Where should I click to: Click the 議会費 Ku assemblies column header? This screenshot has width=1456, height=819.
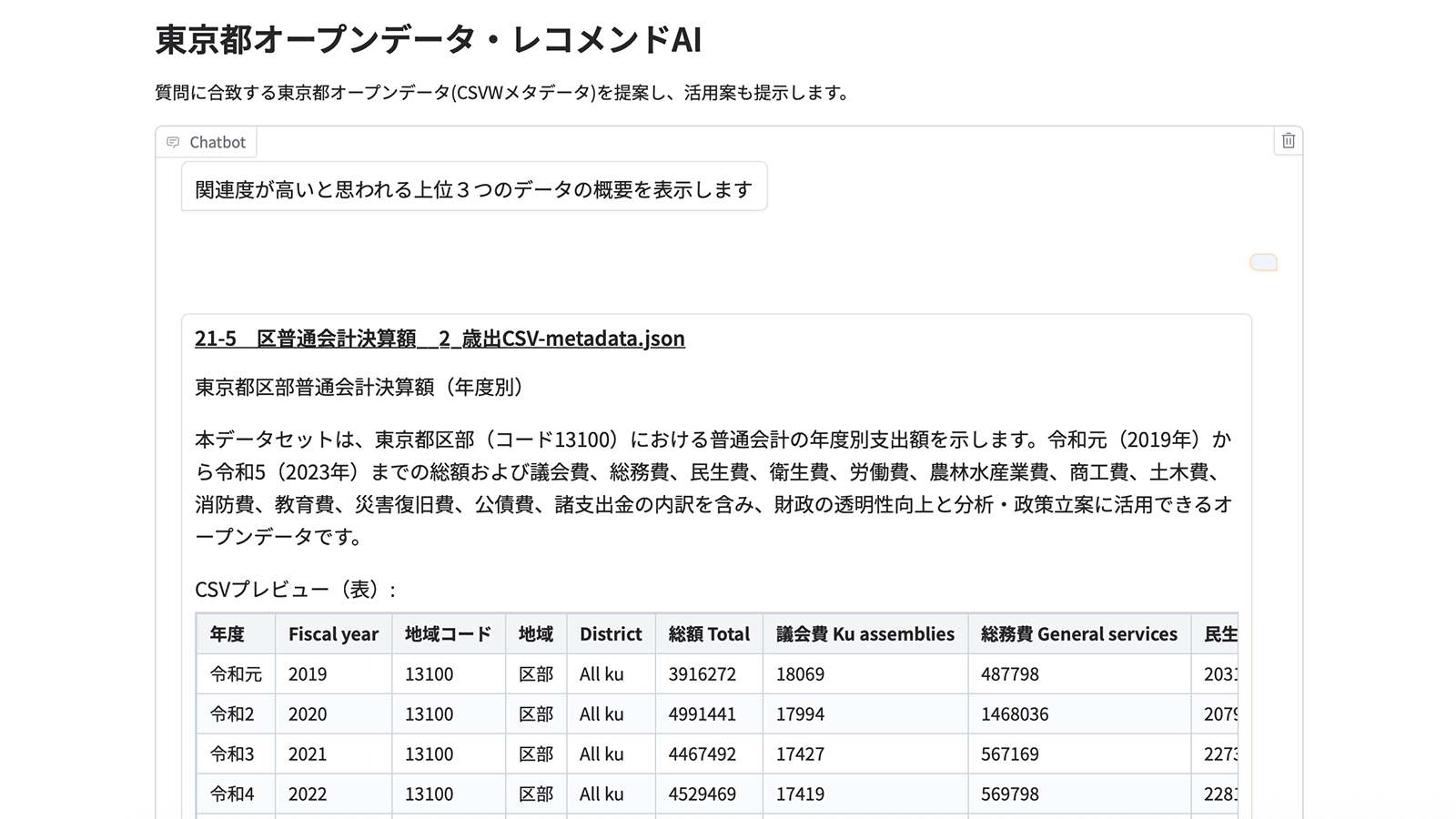(x=865, y=634)
